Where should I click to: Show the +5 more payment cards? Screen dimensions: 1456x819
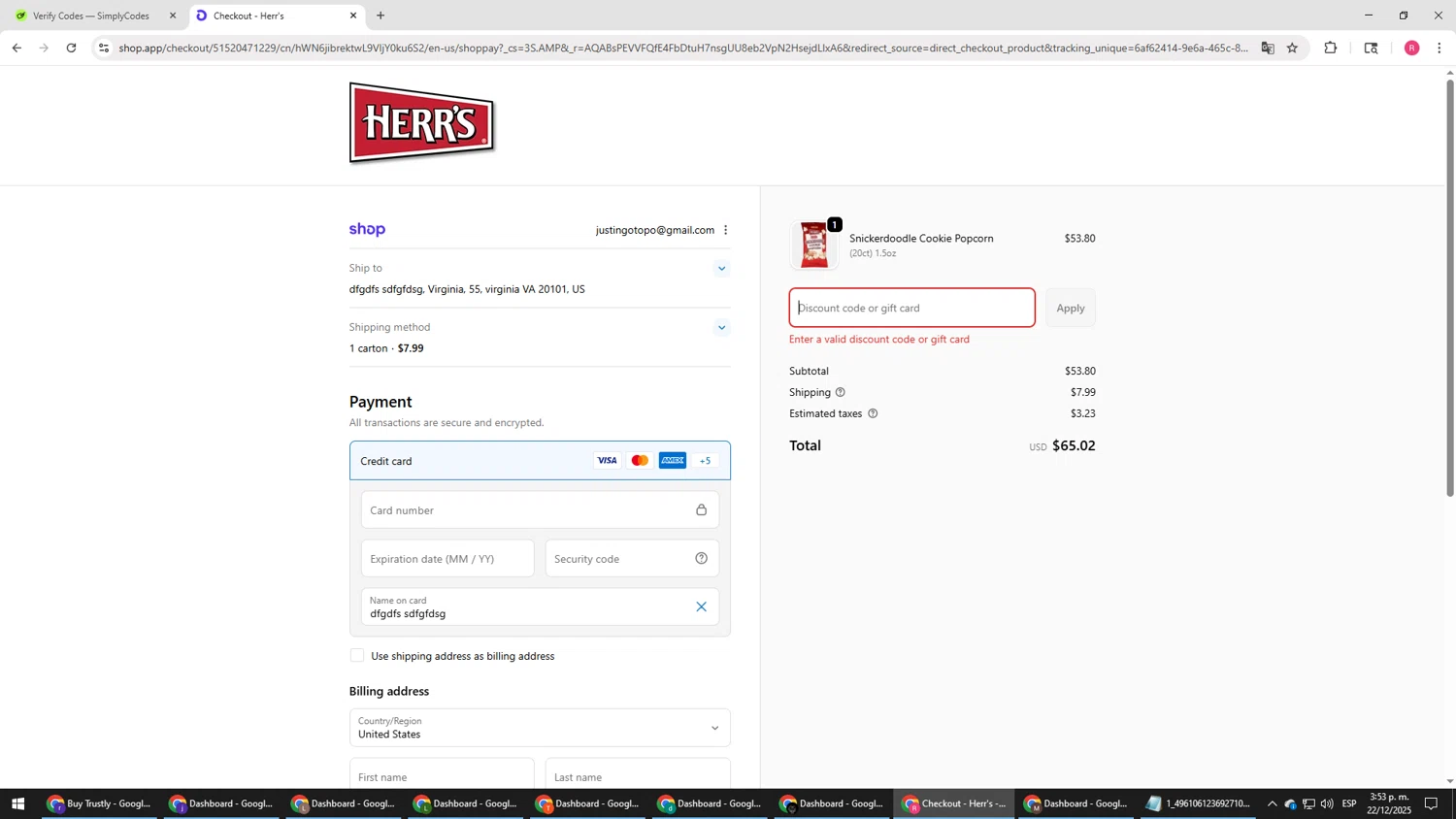(706, 461)
